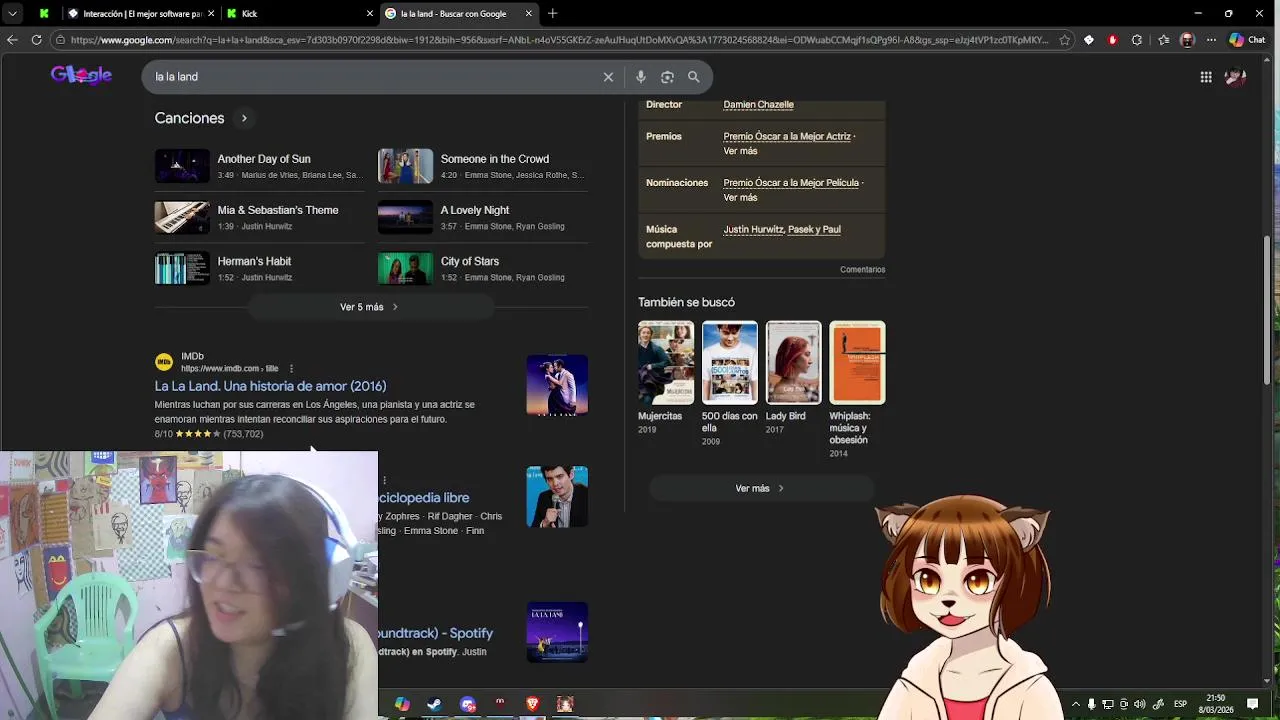
Task: Open the browser extensions puzzle icon
Action: (x=1137, y=40)
